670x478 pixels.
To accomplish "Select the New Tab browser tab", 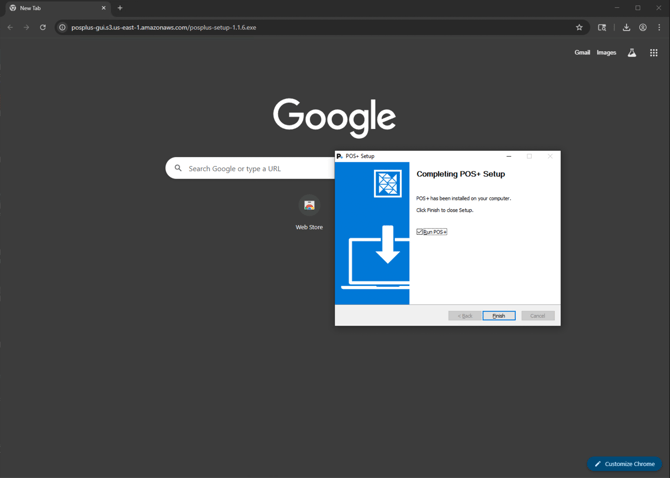I will pos(57,8).
